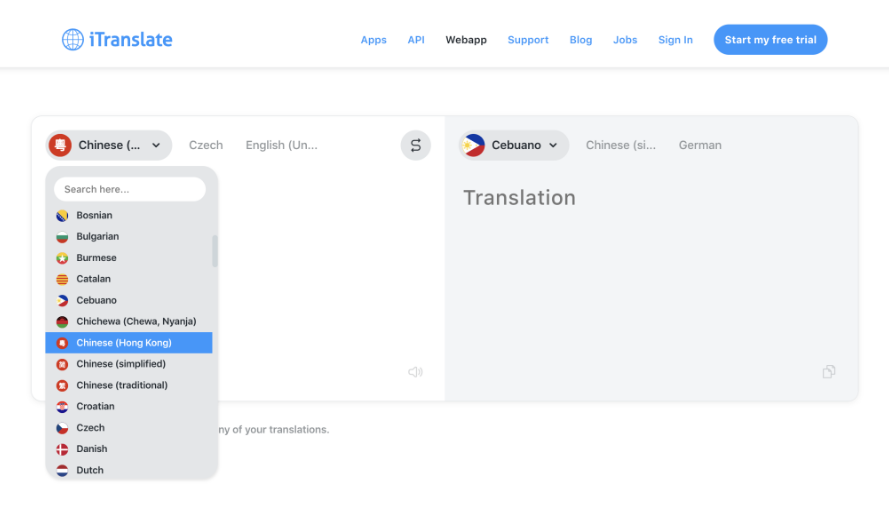Click the Czech flag icon in list
Image resolution: width=889 pixels, height=513 pixels.
[x=62, y=428]
